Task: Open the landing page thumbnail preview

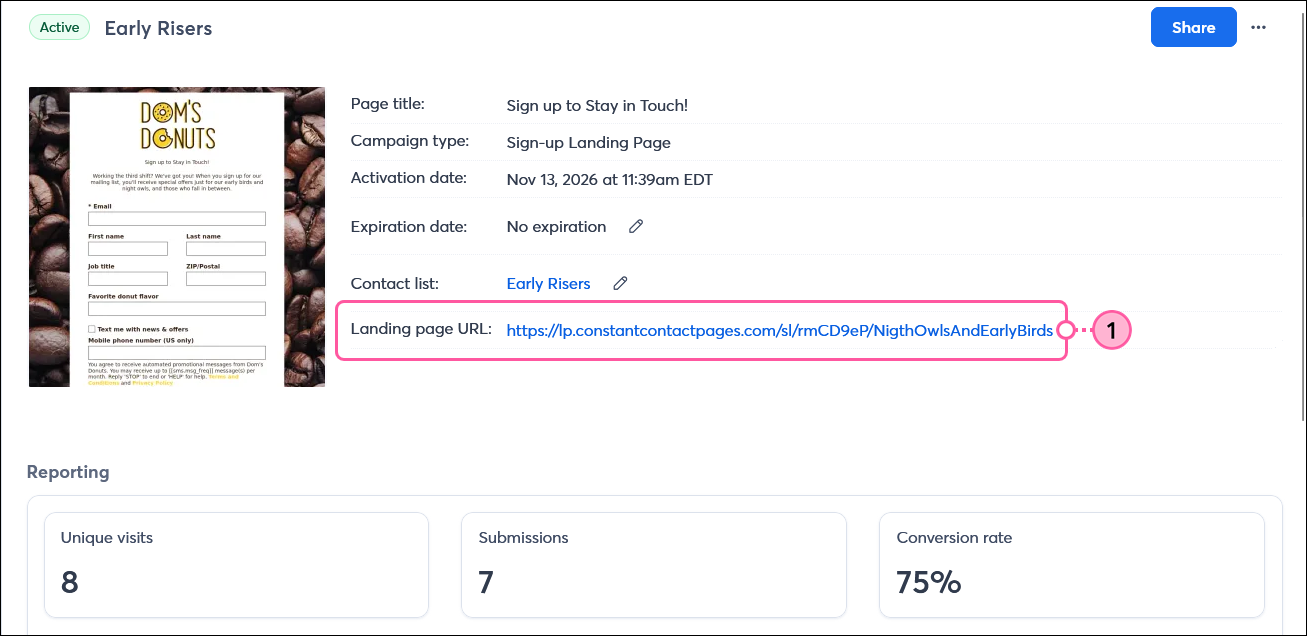Action: coord(176,236)
